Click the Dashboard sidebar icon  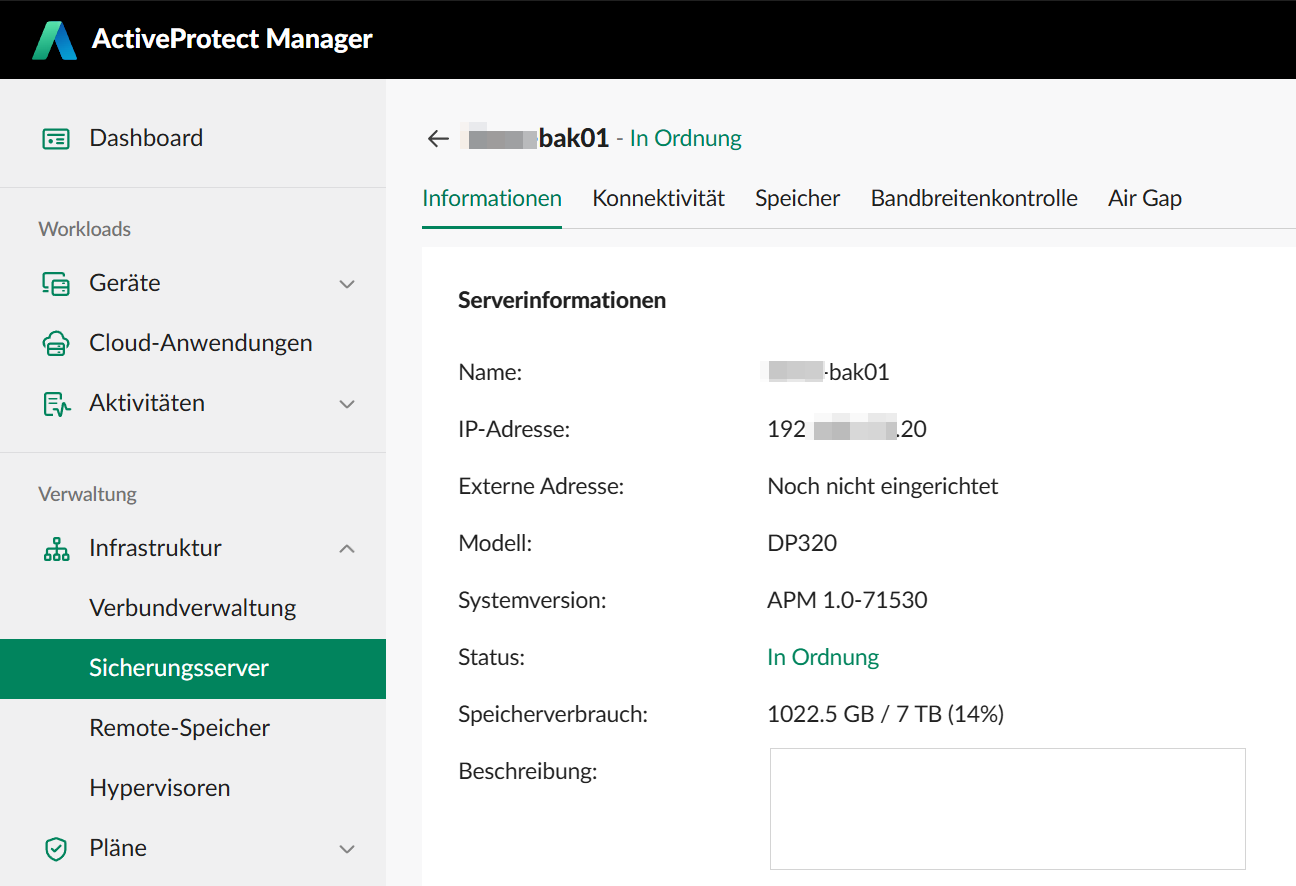[x=56, y=138]
